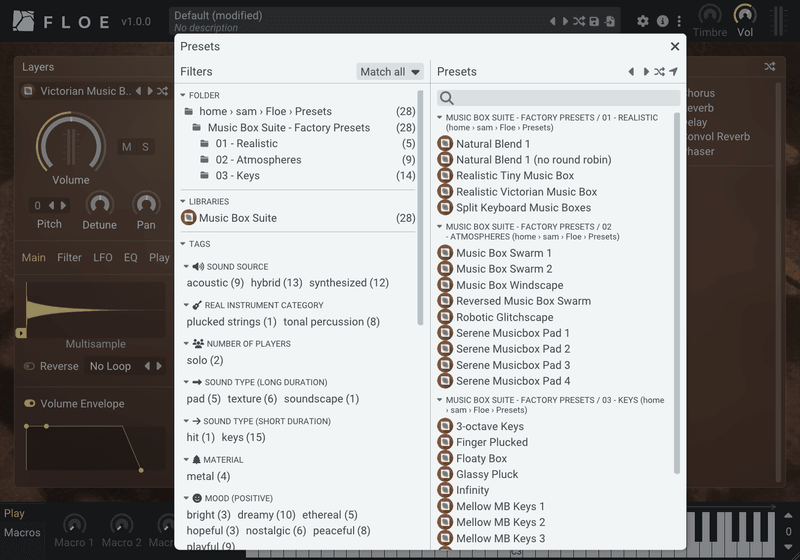The image size is (800, 560).
Task: Save the current preset with floppy icon
Action: click(x=594, y=21)
